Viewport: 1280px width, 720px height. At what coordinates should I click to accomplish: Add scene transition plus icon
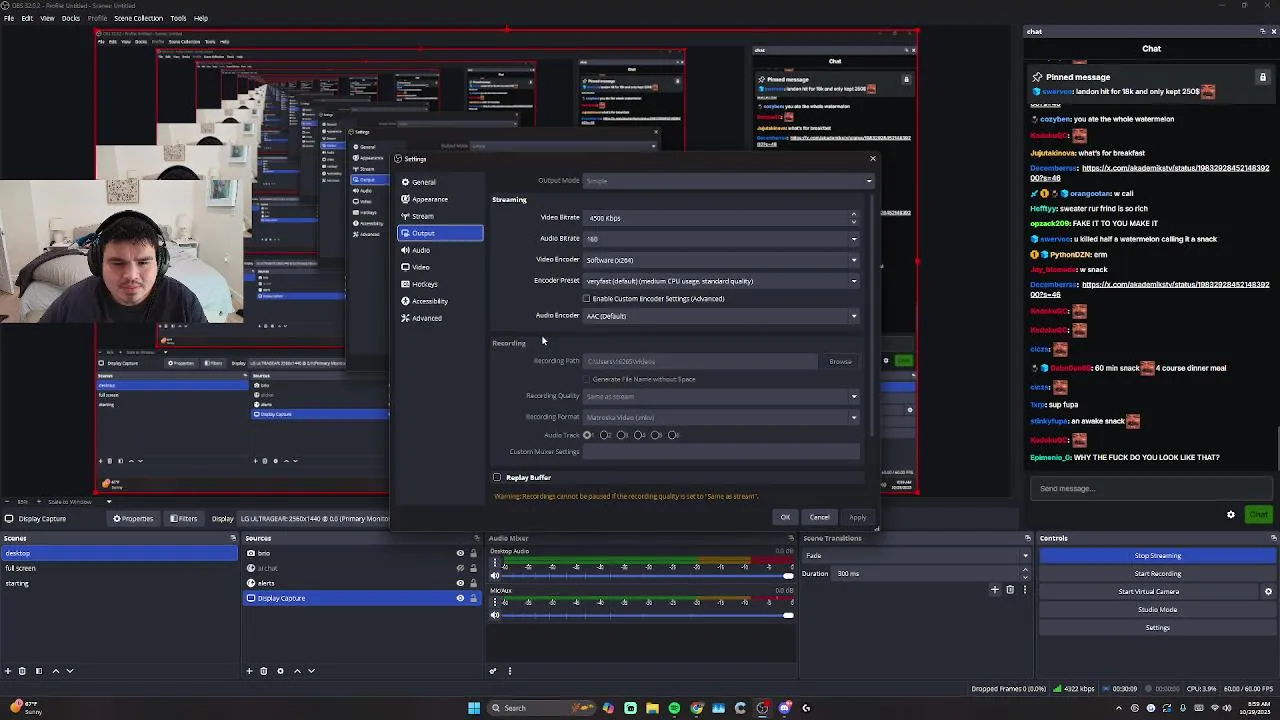click(x=995, y=590)
